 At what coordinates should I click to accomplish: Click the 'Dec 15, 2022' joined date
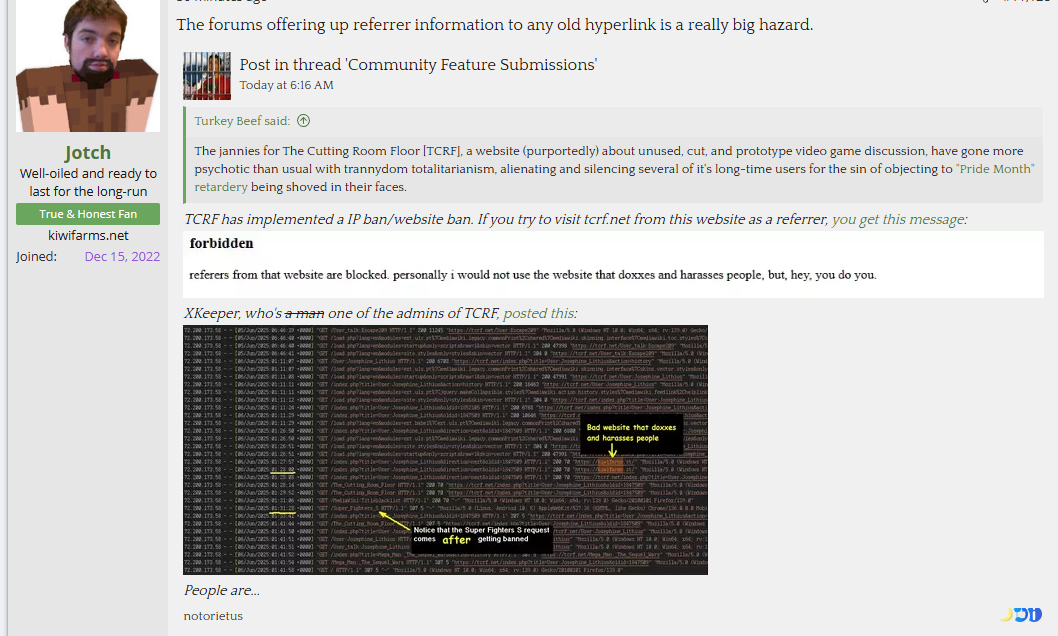point(122,256)
